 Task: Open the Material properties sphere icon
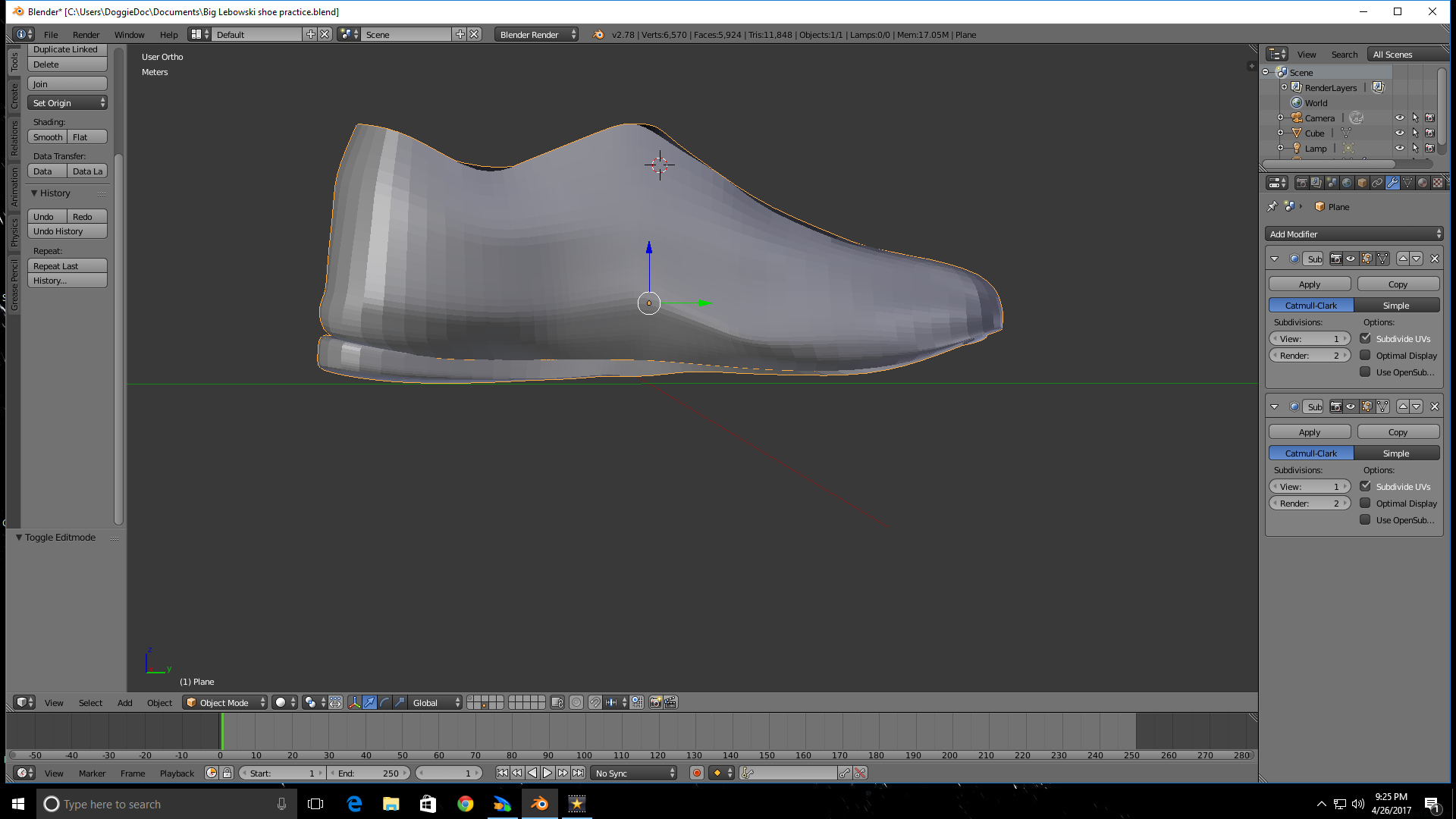1423,183
